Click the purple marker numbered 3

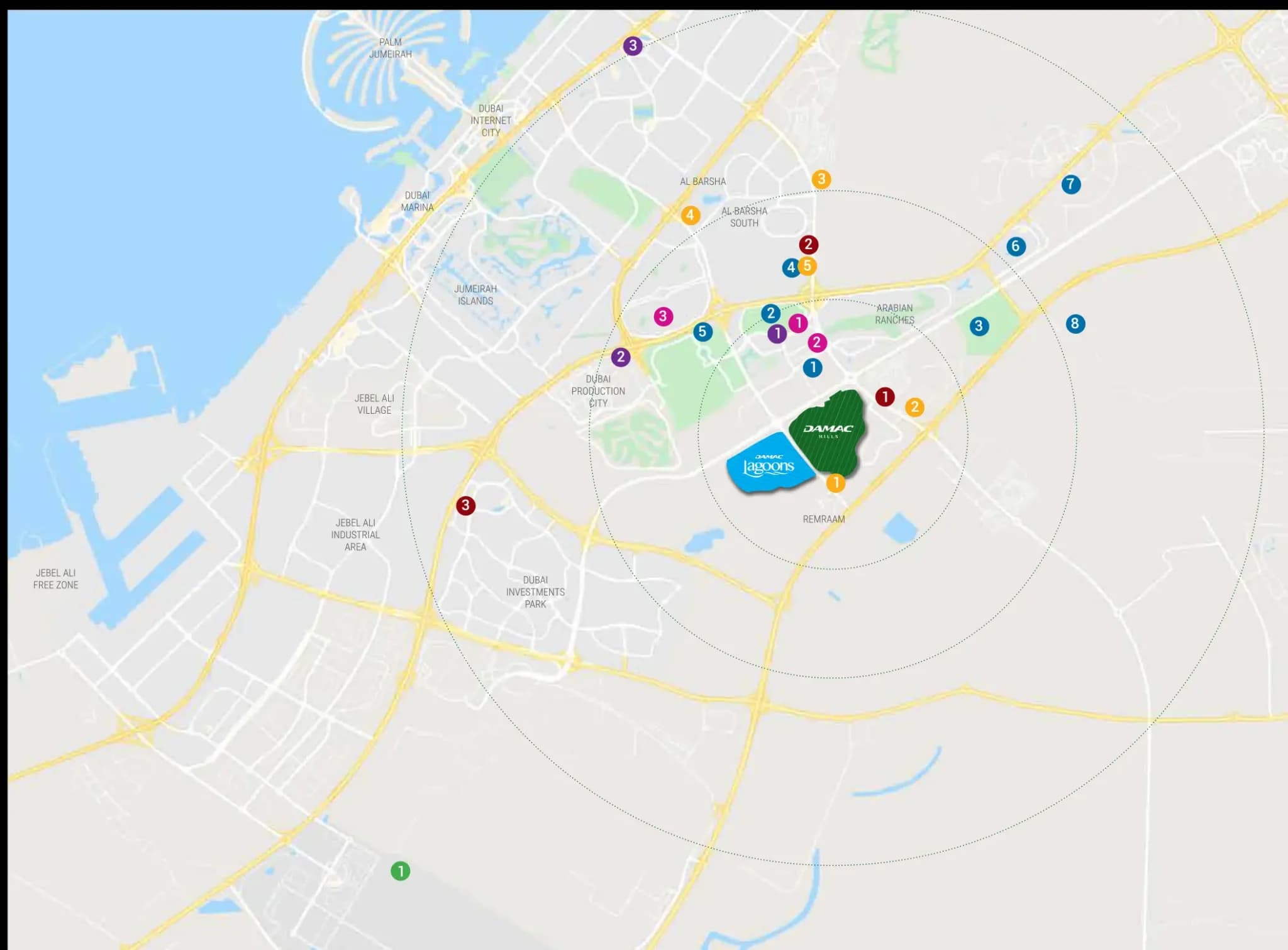633,46
